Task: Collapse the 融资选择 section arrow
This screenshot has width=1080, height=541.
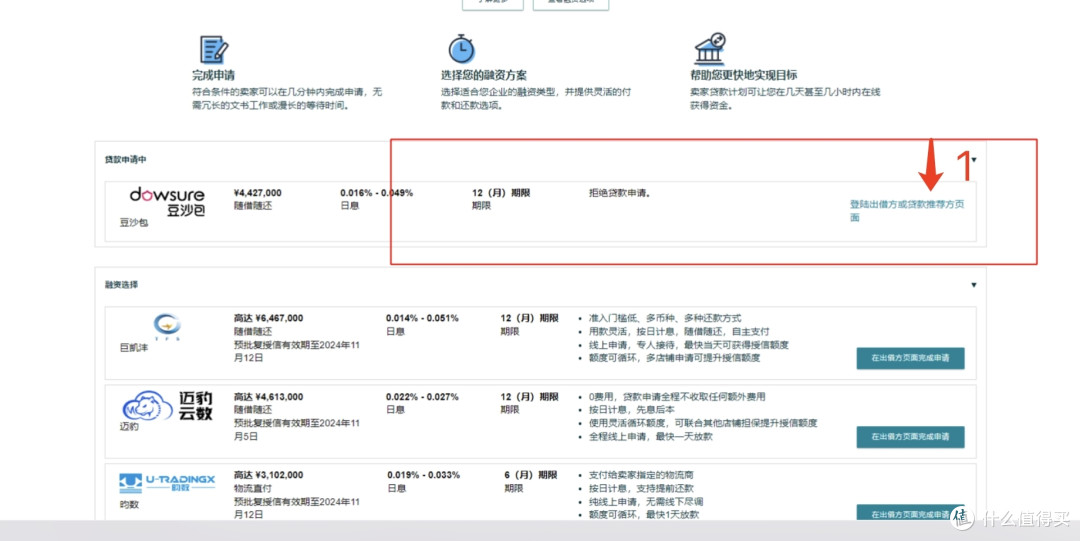Action: [x=973, y=285]
